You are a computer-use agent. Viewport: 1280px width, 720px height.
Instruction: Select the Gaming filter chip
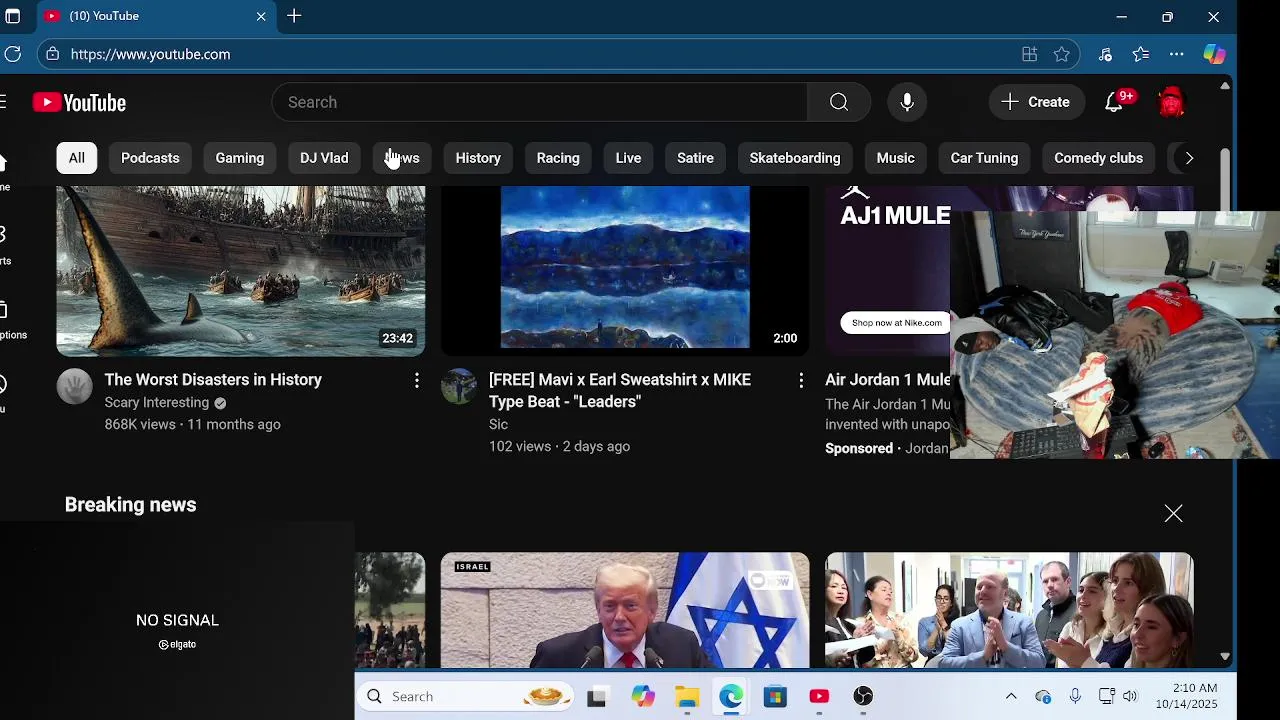(240, 158)
